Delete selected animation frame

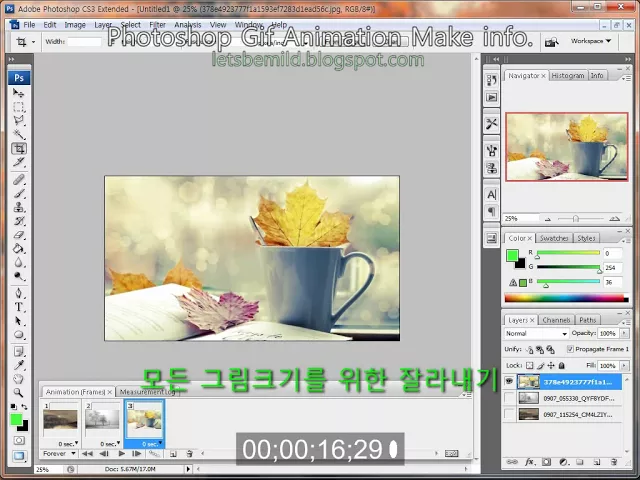[x=189, y=453]
